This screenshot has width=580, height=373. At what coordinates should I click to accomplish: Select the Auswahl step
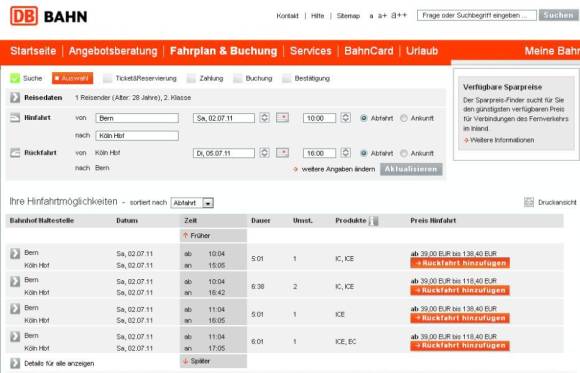[x=72, y=78]
